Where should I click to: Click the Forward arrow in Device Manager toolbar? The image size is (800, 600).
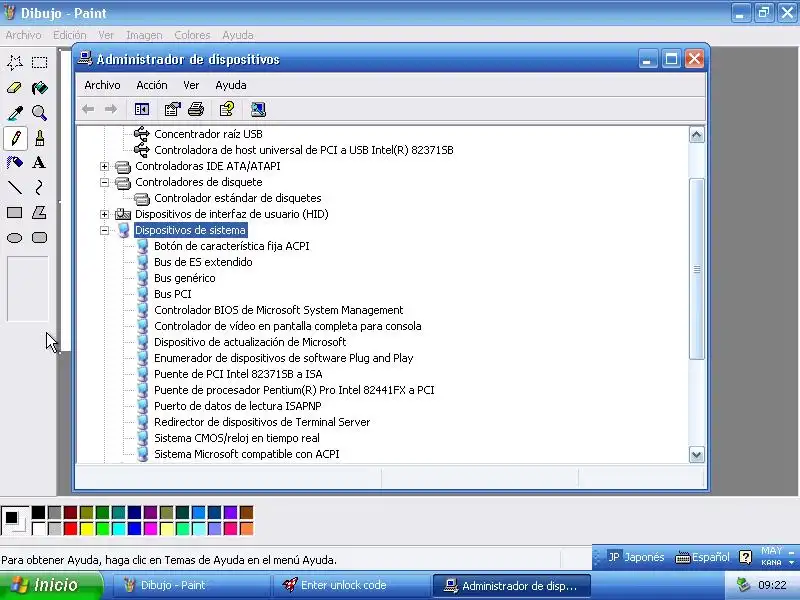pyautogui.click(x=111, y=109)
